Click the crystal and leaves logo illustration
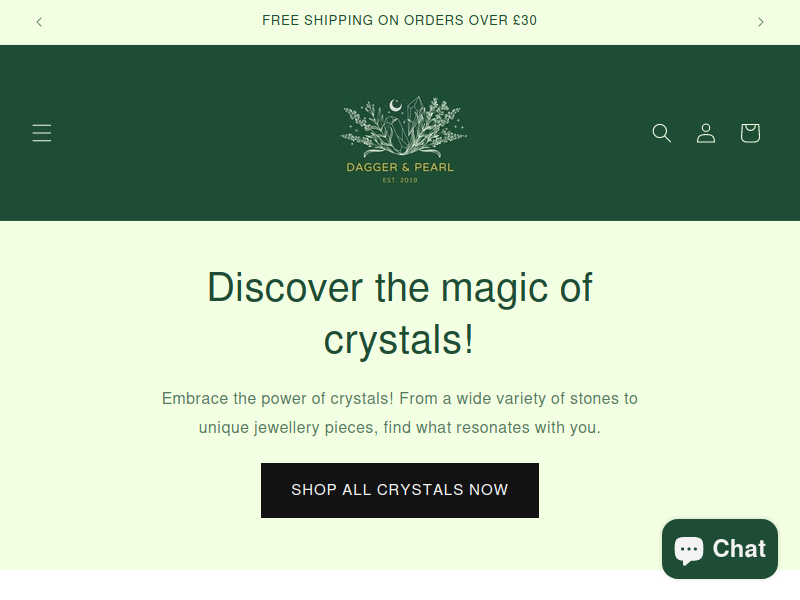This screenshot has width=800, height=600. pyautogui.click(x=403, y=127)
